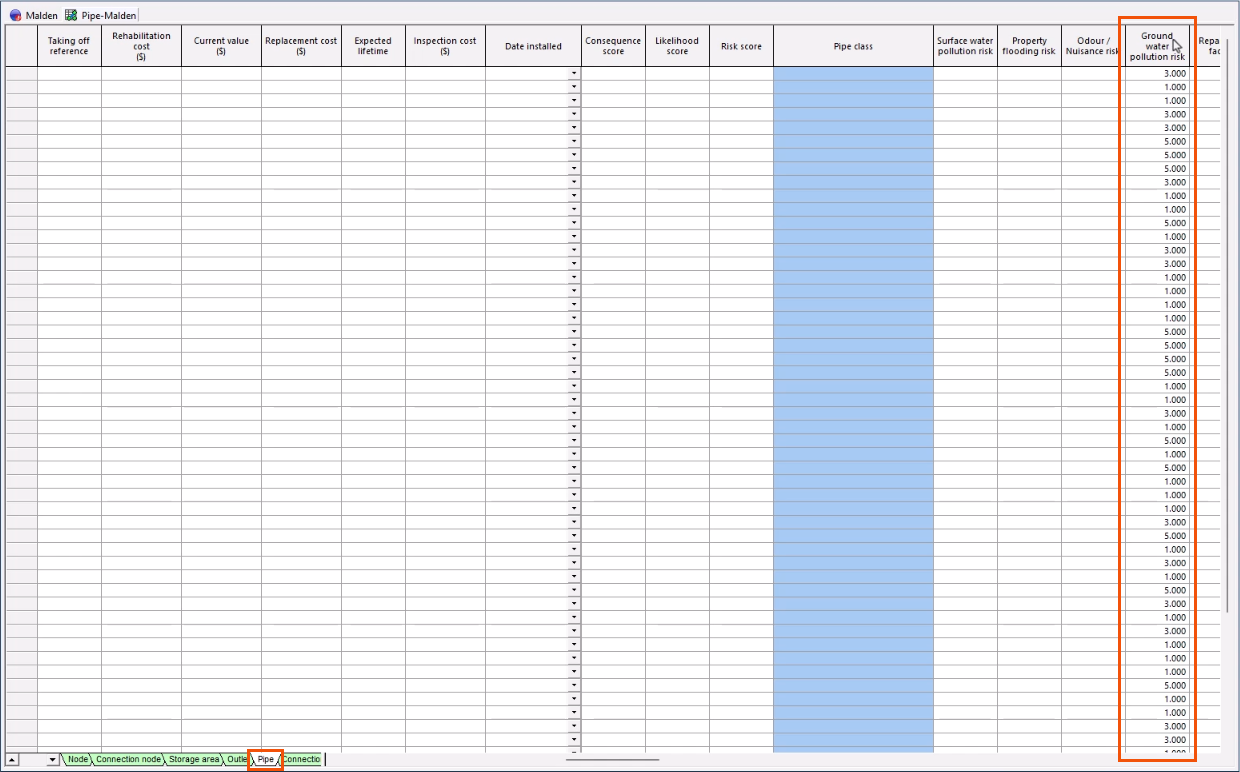The image size is (1240, 772).
Task: Click the vertical scrollbar on the right edge
Action: [1227, 340]
